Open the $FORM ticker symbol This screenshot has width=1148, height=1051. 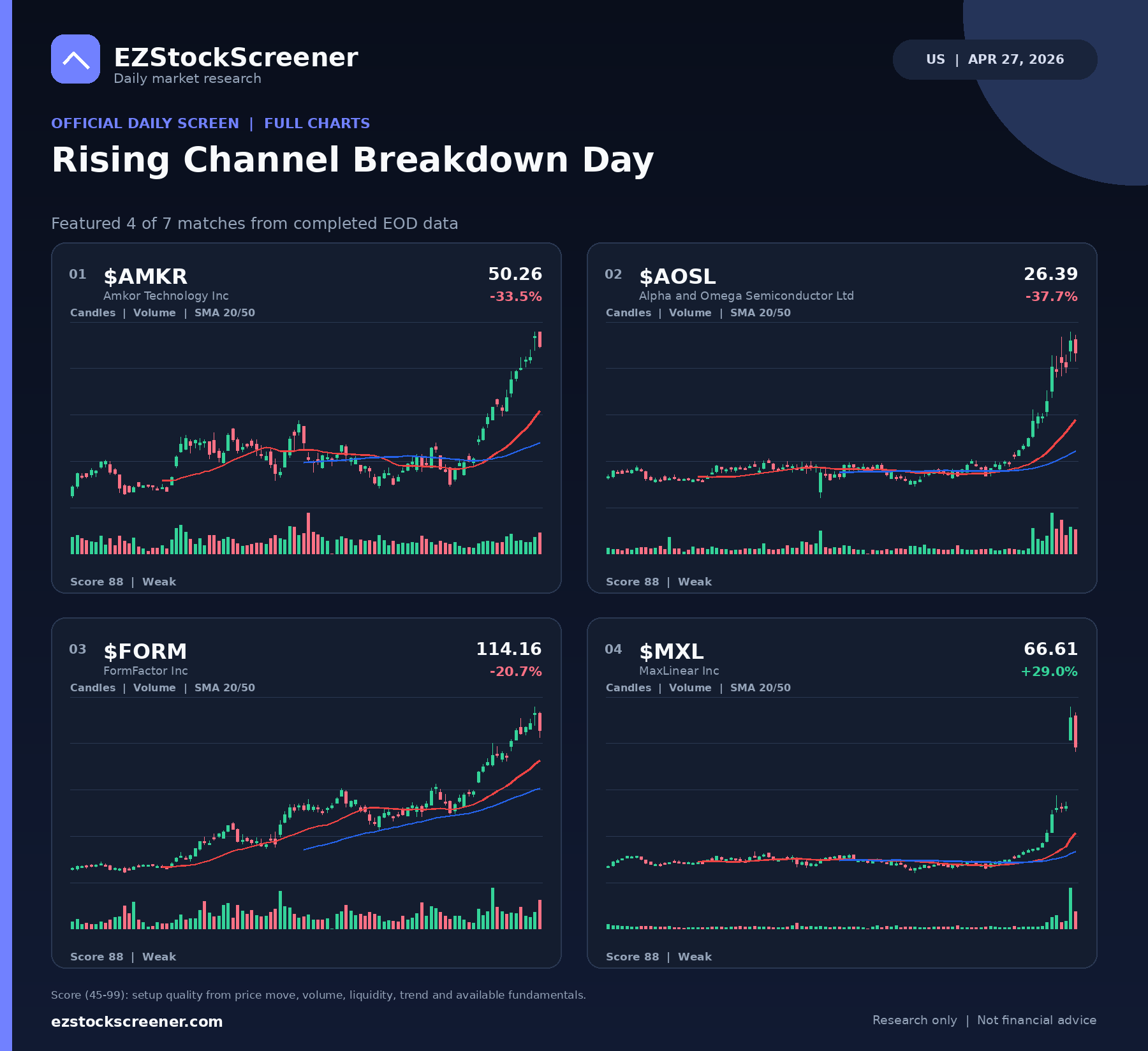[x=145, y=652]
